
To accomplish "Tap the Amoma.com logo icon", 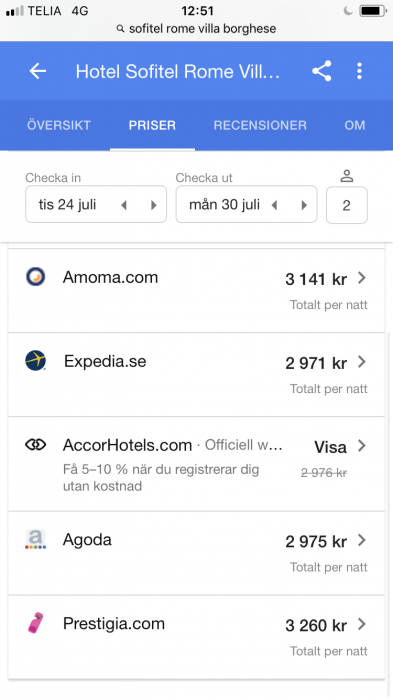I will (x=35, y=277).
